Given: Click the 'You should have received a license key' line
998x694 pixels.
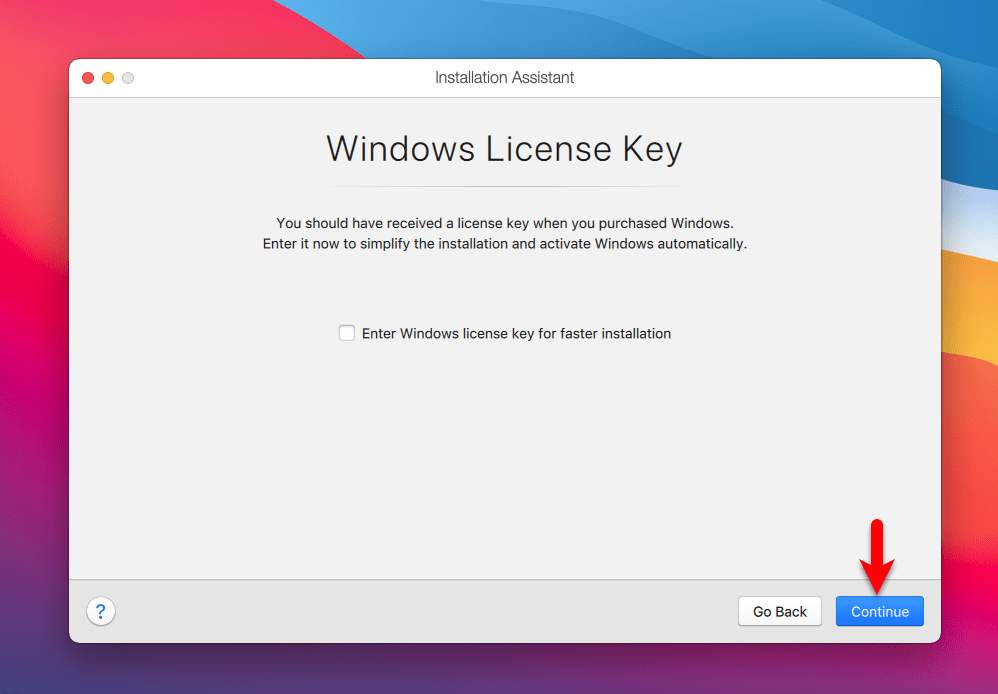Looking at the screenshot, I should point(505,223).
